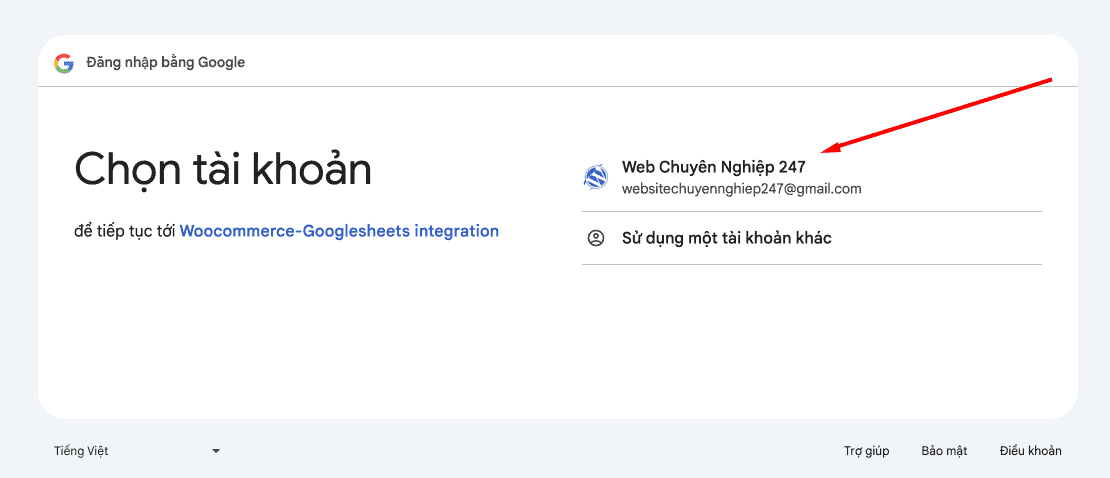Choose Sử dụng một tài khoản khác
The image size is (1110, 478).
click(x=811, y=238)
